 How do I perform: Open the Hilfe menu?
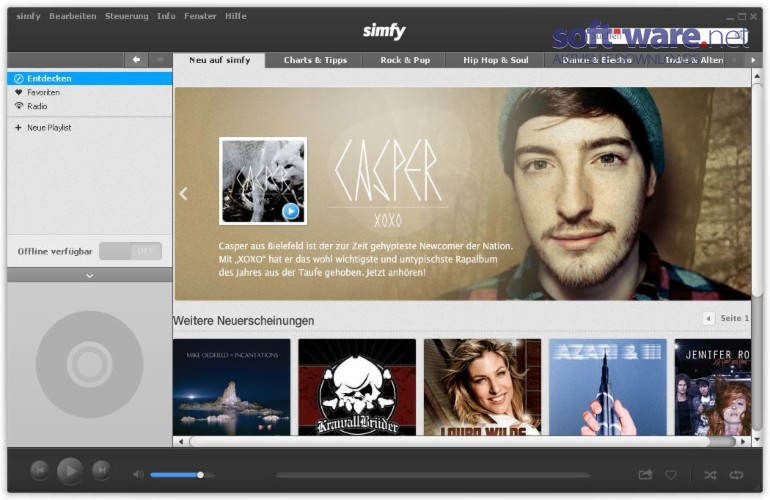coord(236,16)
